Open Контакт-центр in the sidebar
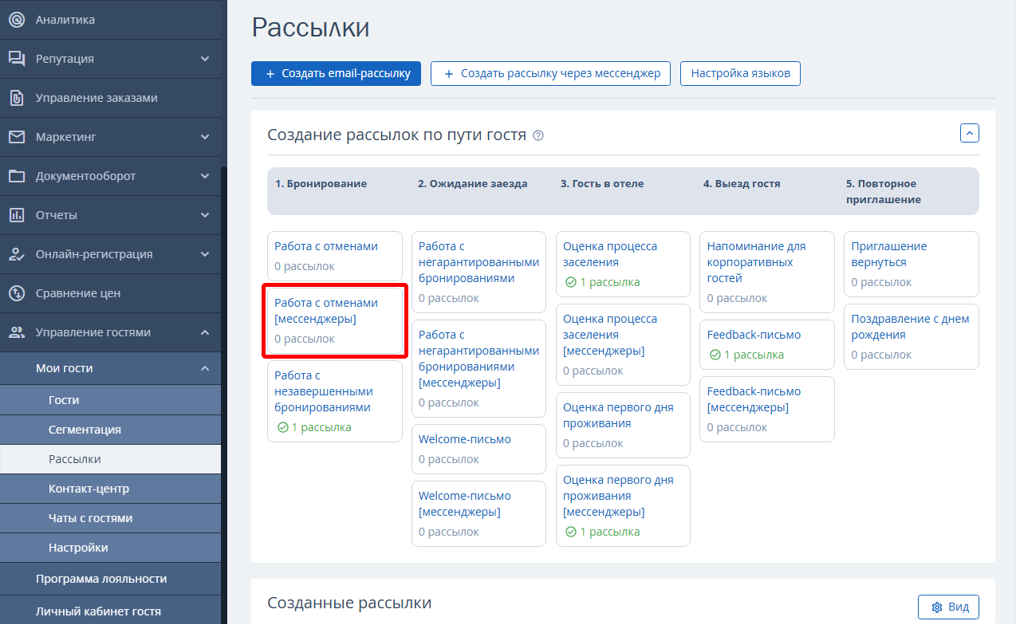The height and width of the screenshot is (624, 1016). coord(88,489)
